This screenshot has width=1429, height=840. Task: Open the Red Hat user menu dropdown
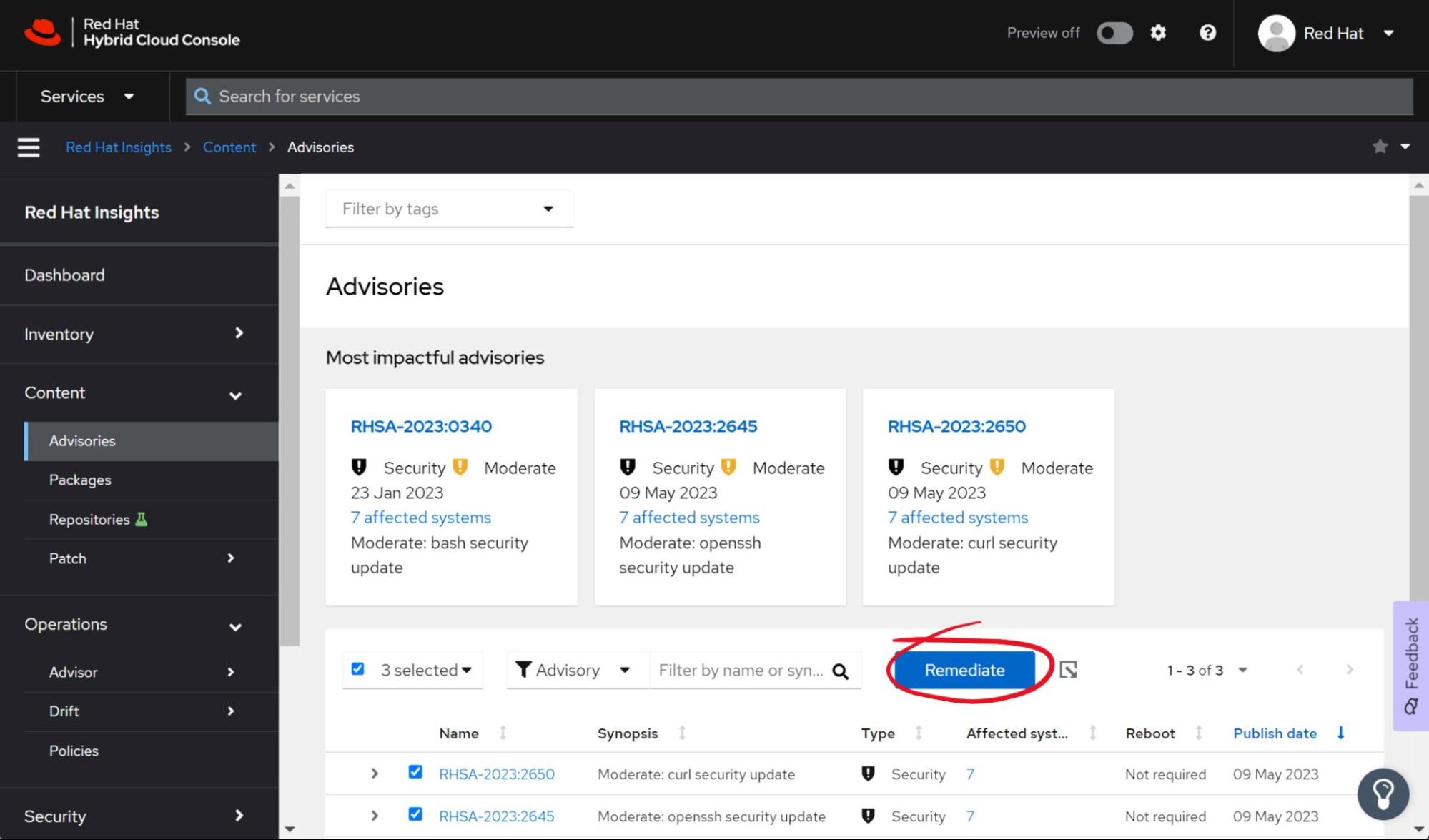tap(1389, 33)
